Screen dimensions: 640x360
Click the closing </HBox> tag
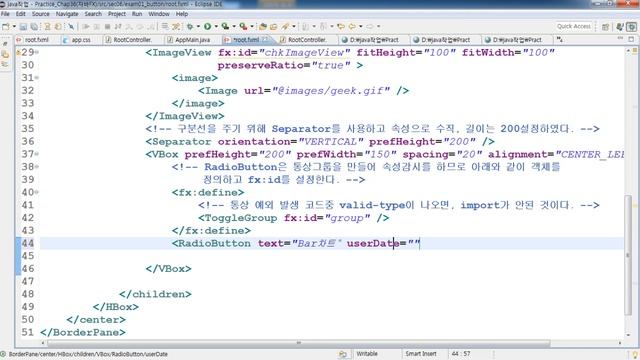[116, 307]
